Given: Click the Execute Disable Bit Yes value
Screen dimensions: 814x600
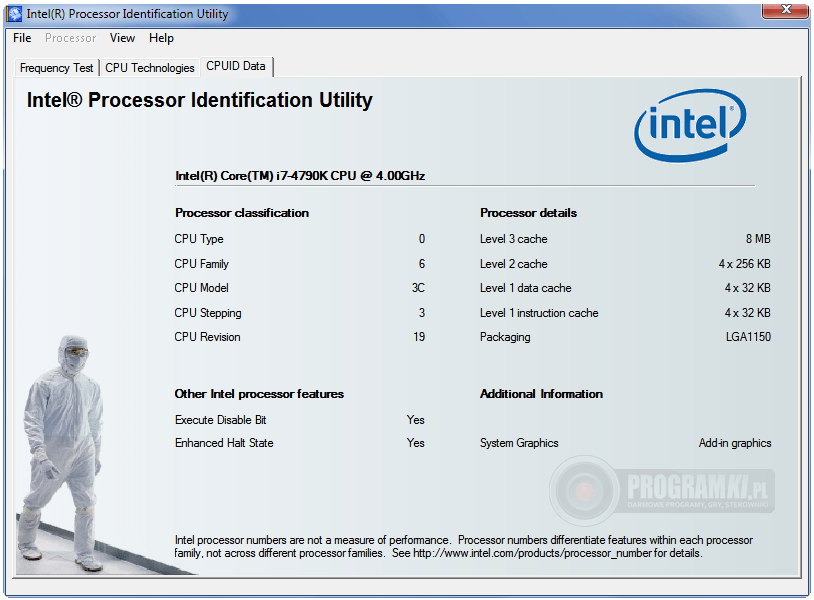Looking at the screenshot, I should click(415, 420).
